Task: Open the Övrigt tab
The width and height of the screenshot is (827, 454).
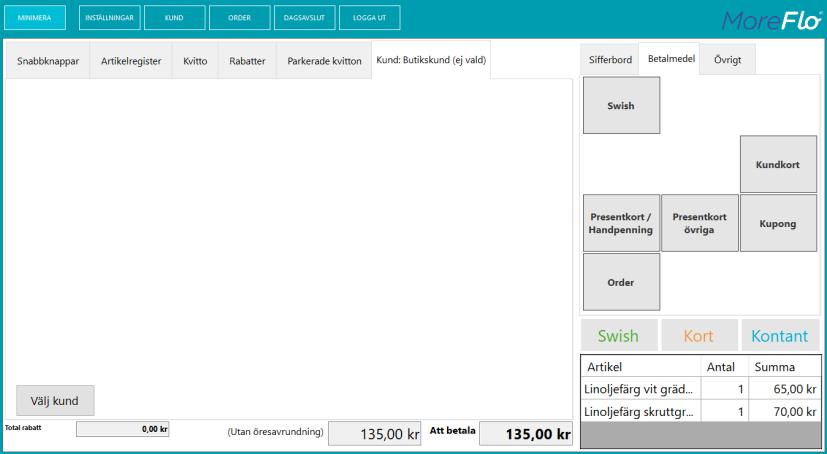Action: (x=728, y=60)
